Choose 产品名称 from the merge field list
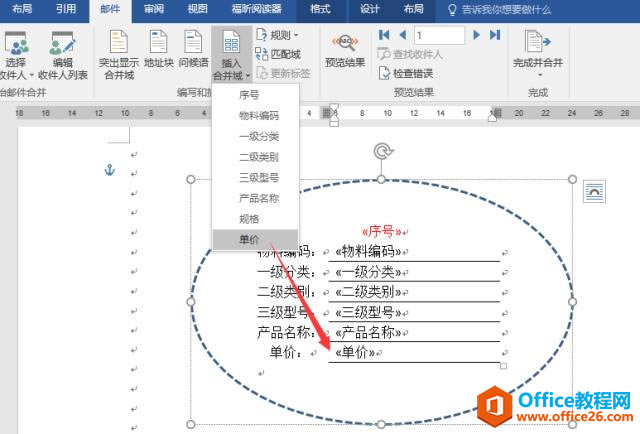This screenshot has width=640, height=434. pos(256,198)
